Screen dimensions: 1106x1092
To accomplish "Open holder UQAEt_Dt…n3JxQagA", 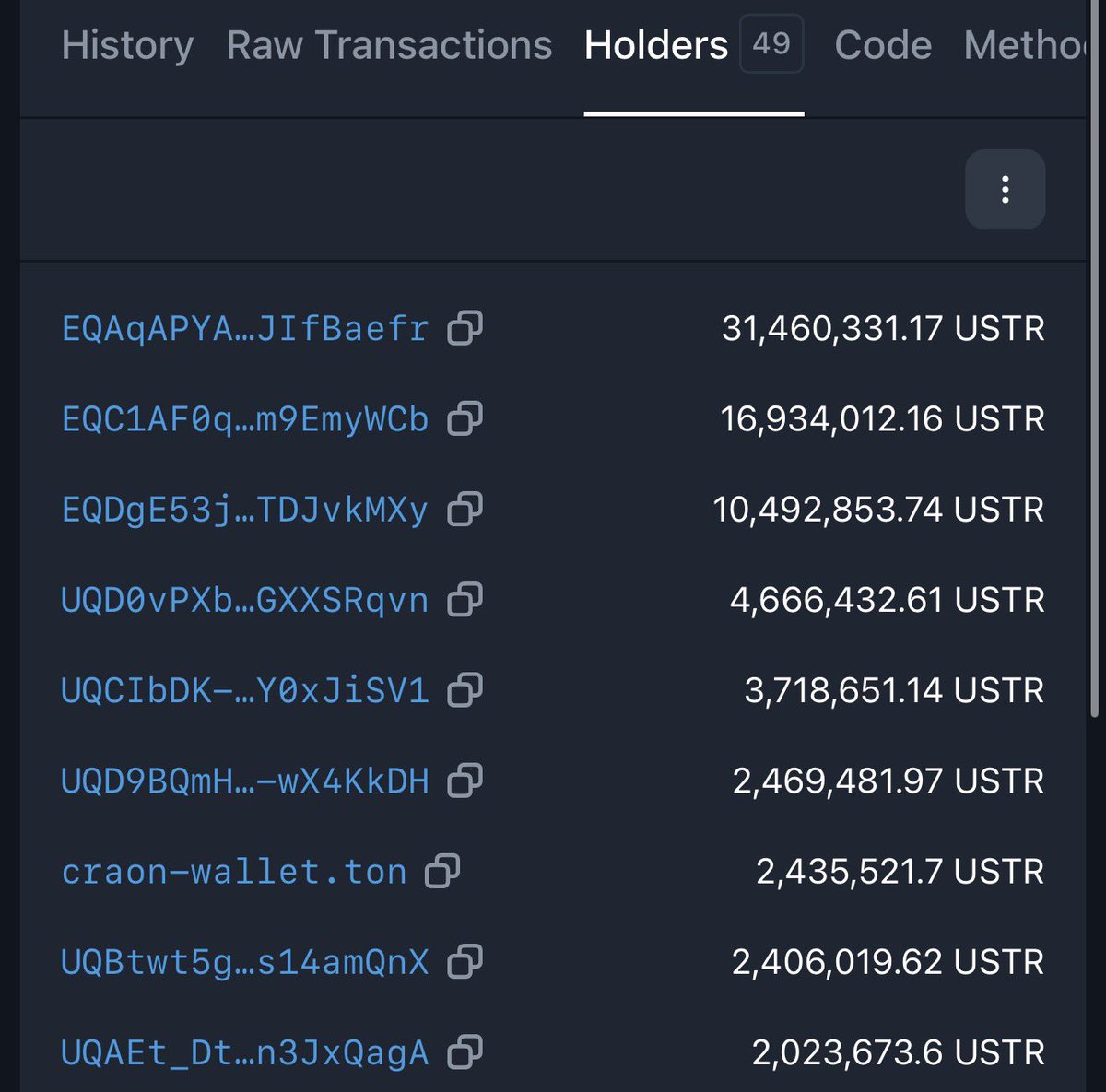I will (x=245, y=1052).
